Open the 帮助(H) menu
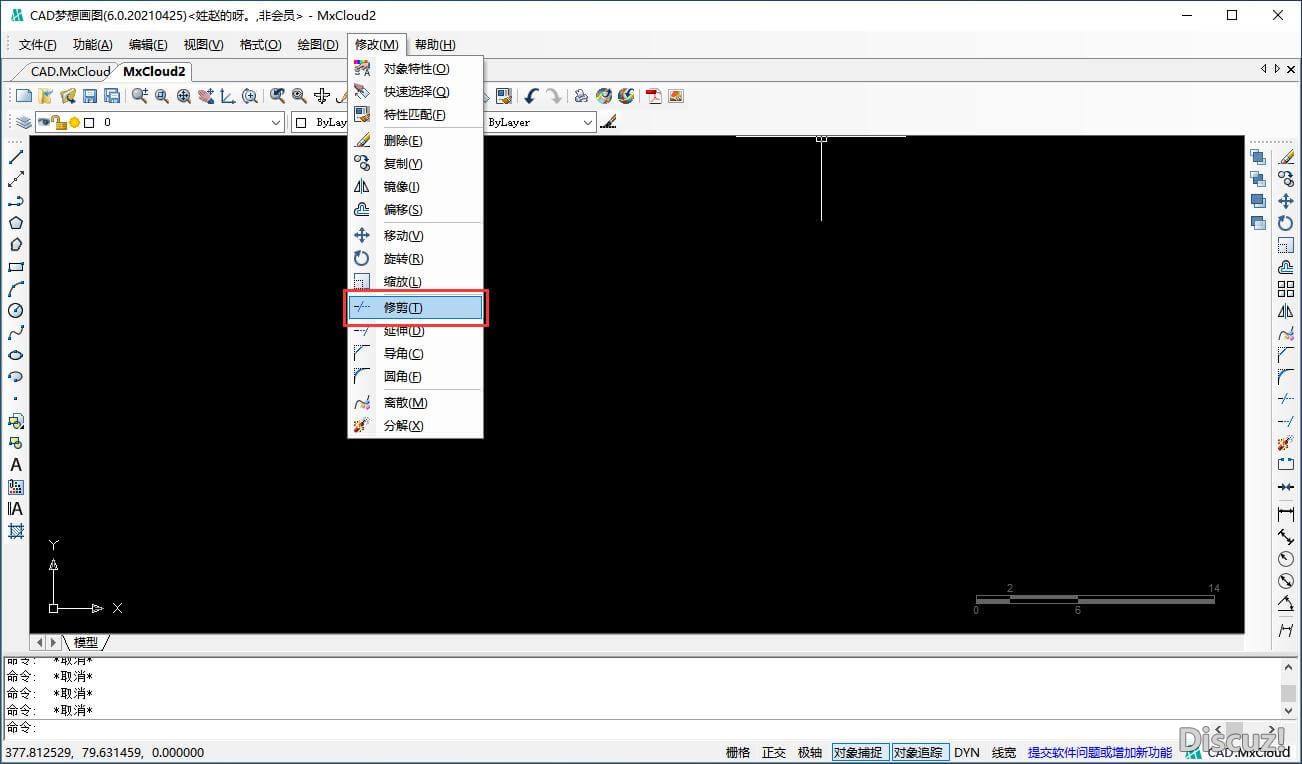The image size is (1302, 764). pos(435,45)
